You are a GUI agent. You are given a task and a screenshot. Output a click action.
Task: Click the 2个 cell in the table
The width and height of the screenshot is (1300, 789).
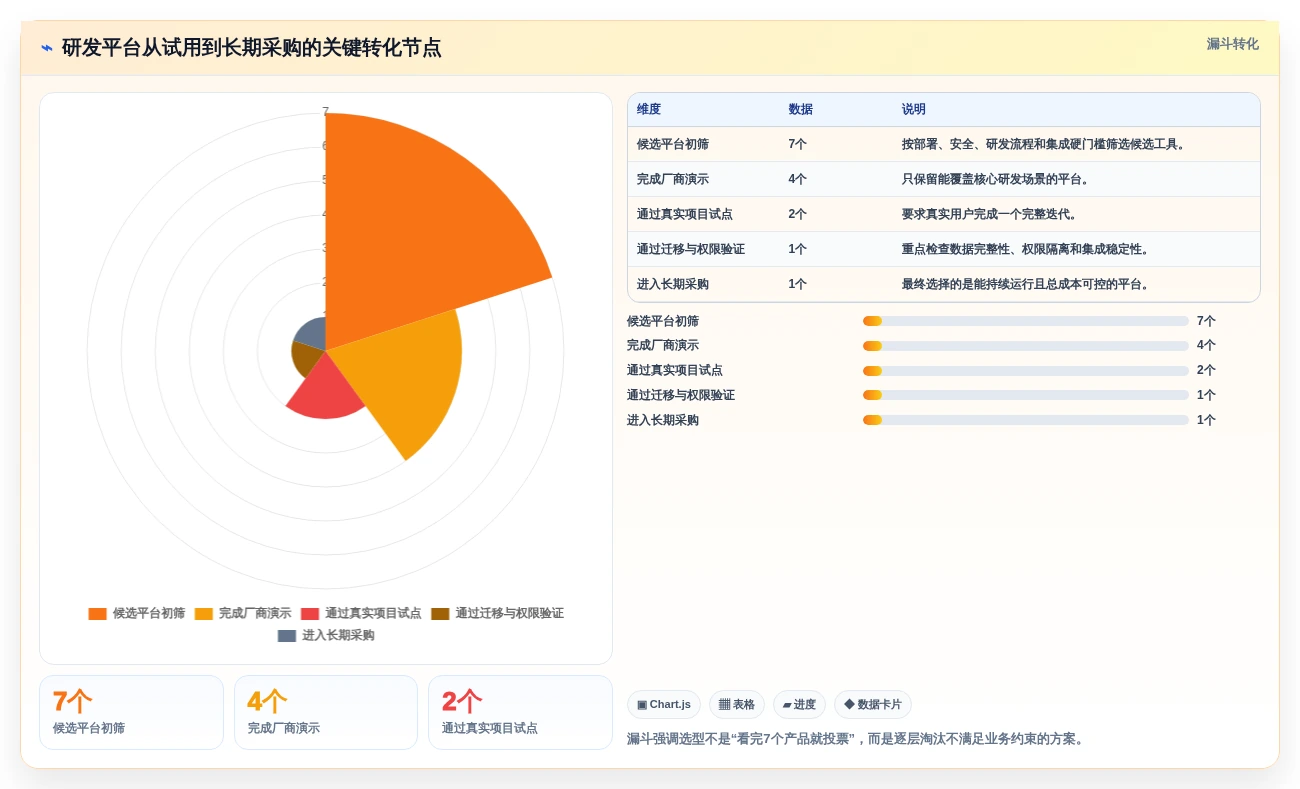(x=797, y=215)
